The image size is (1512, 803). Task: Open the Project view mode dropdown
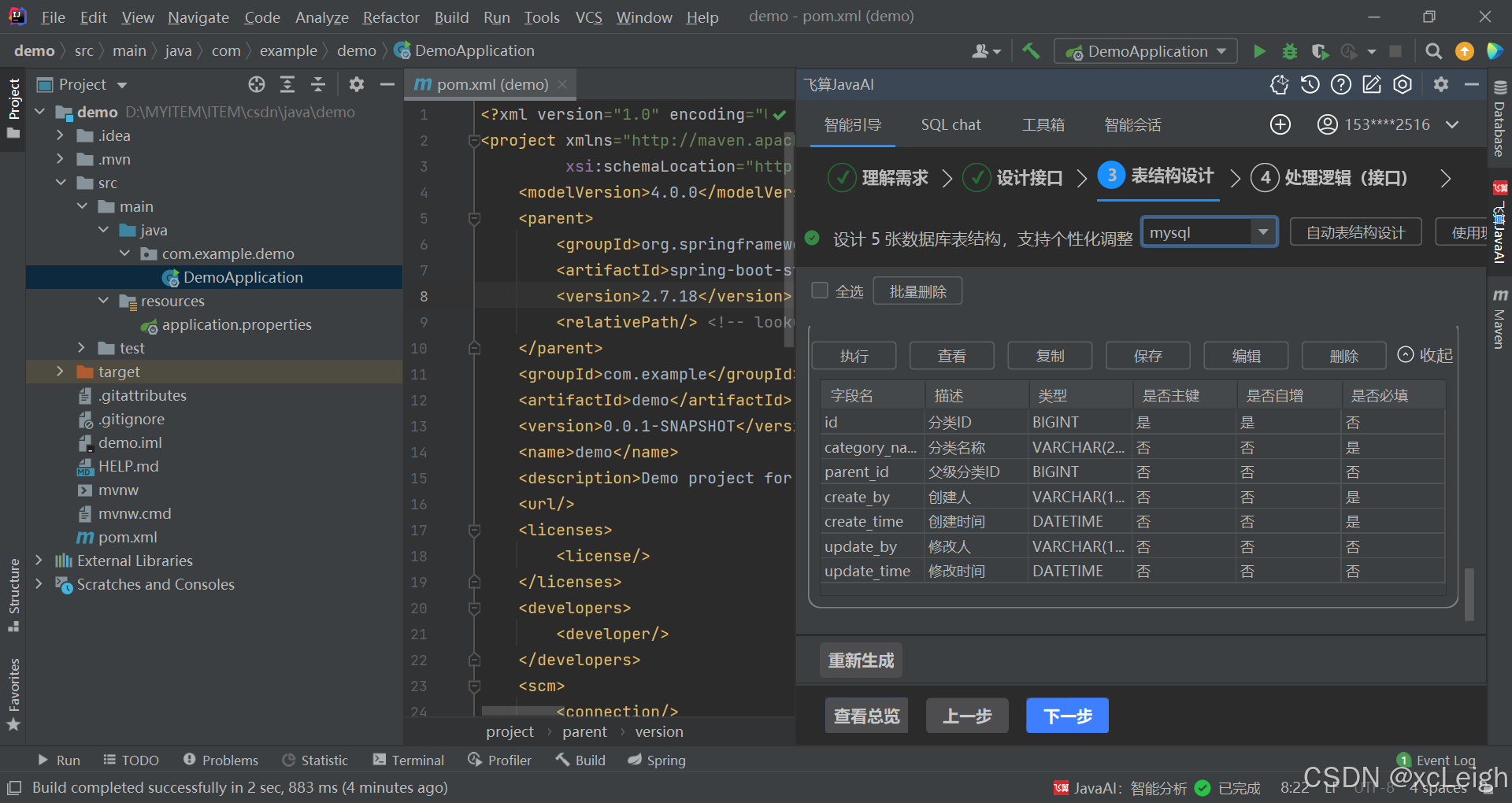point(121,84)
